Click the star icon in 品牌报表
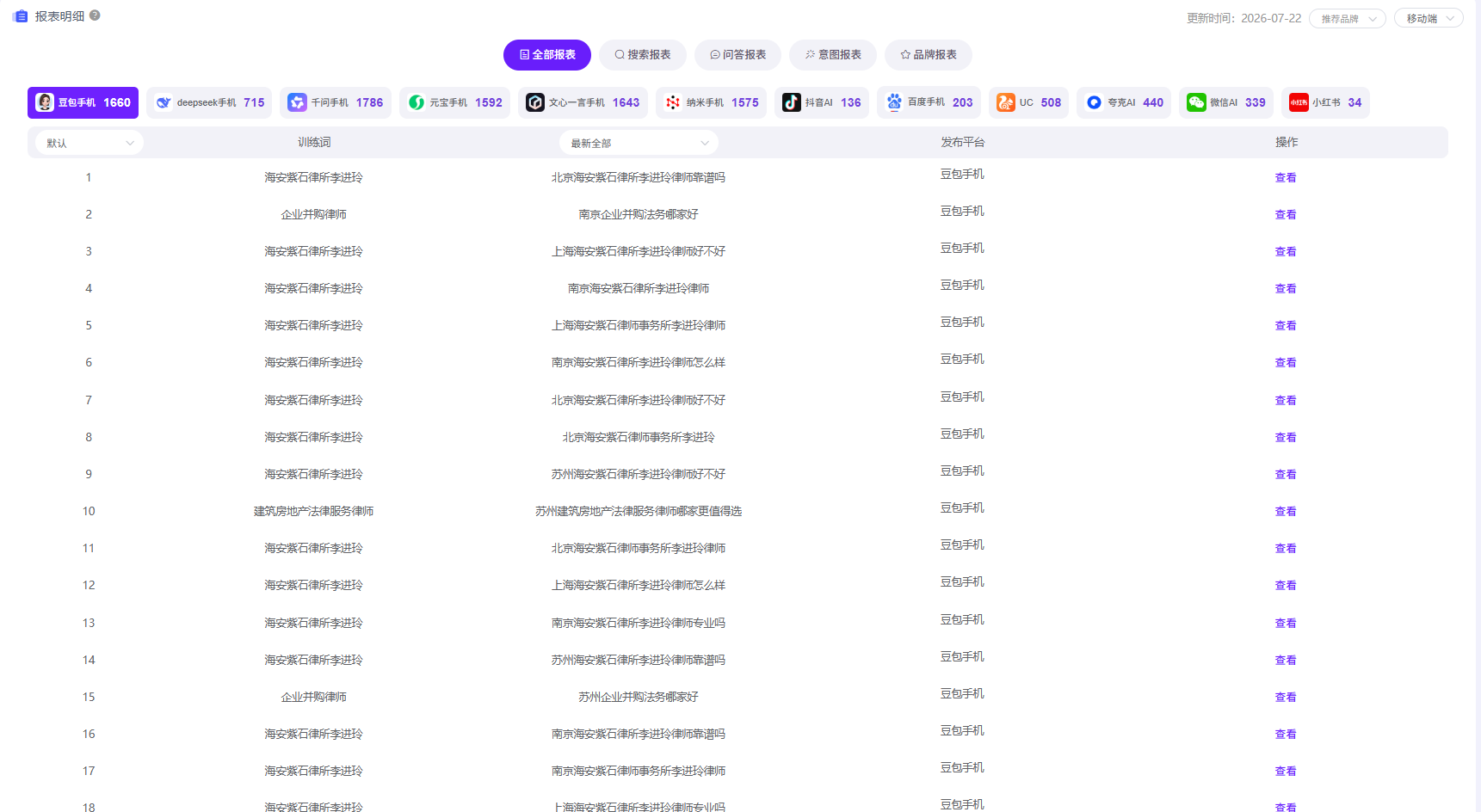The width and height of the screenshot is (1481, 812). [905, 54]
